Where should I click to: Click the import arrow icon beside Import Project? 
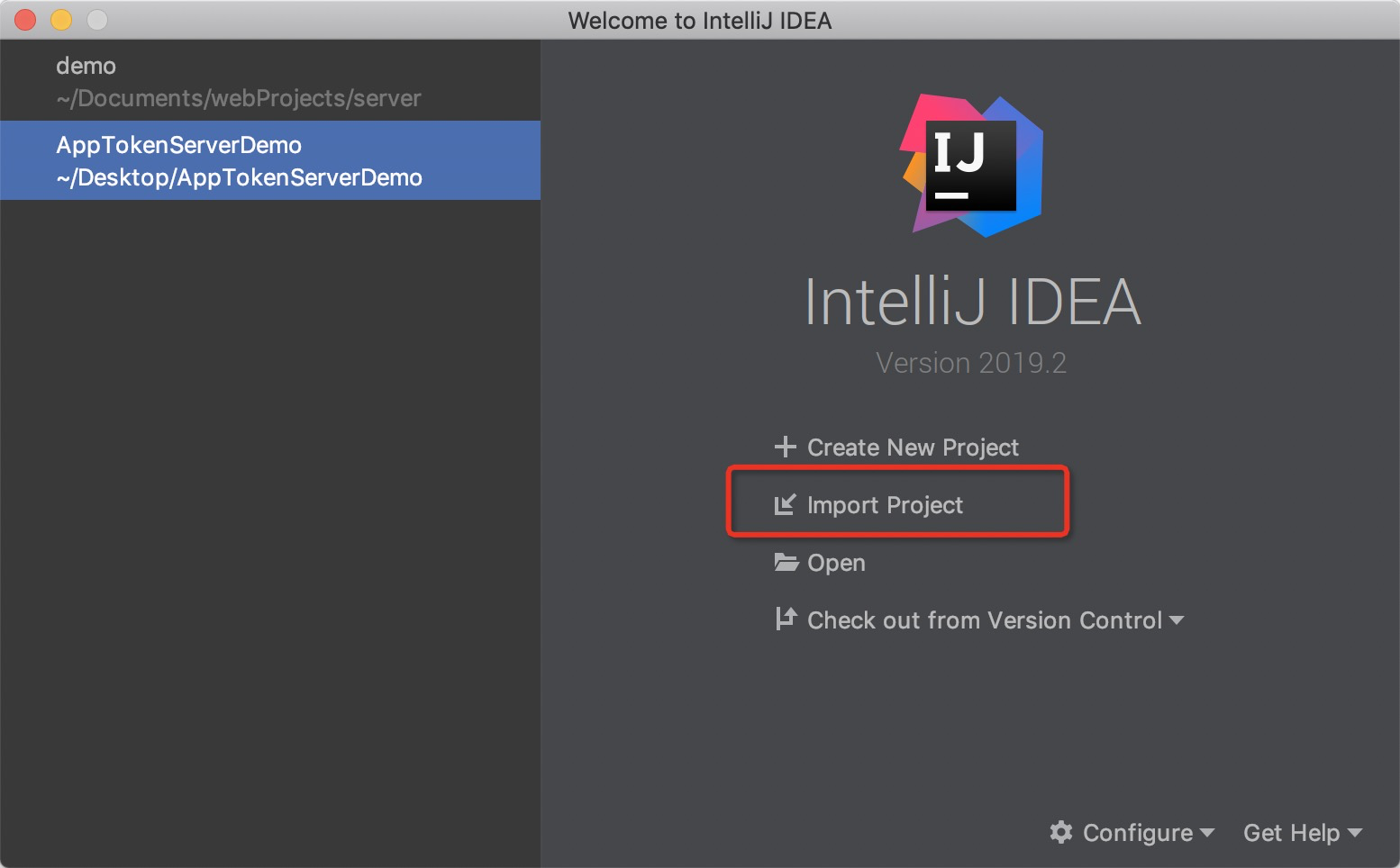click(x=785, y=504)
